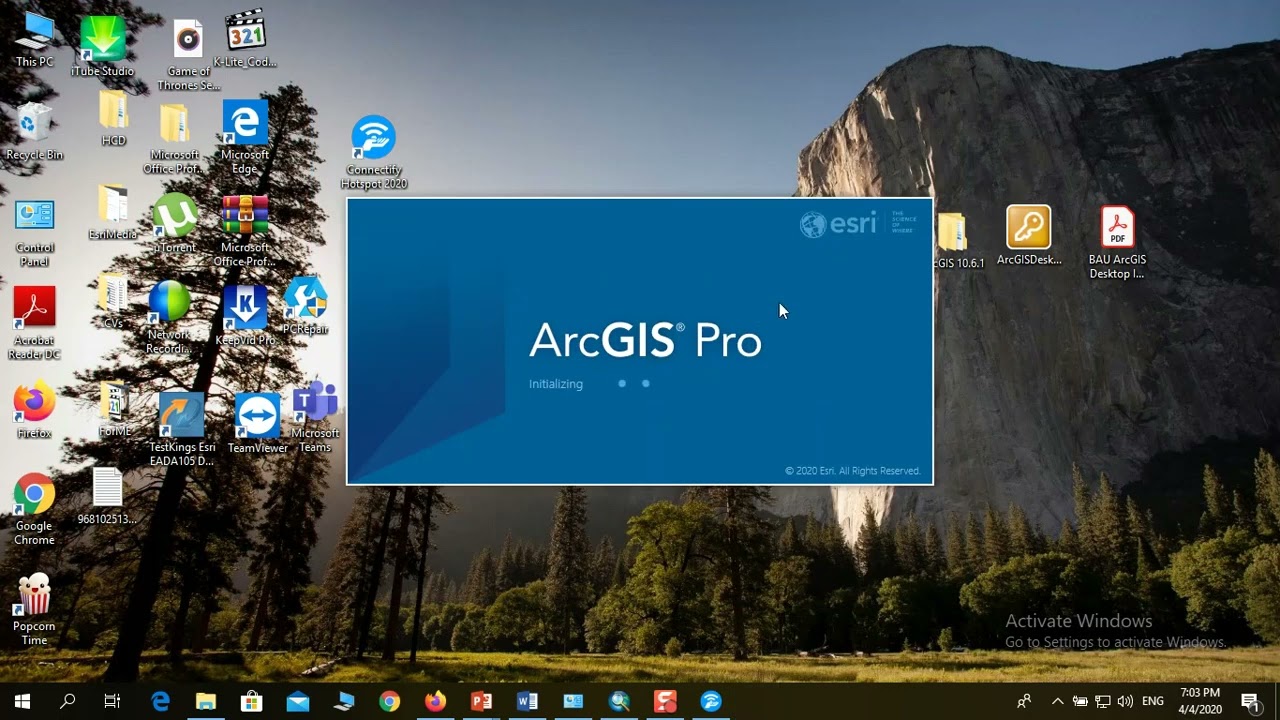Screen dimensions: 1280x720
Task: Open the People icon in system tray
Action: pyautogui.click(x=1024, y=701)
